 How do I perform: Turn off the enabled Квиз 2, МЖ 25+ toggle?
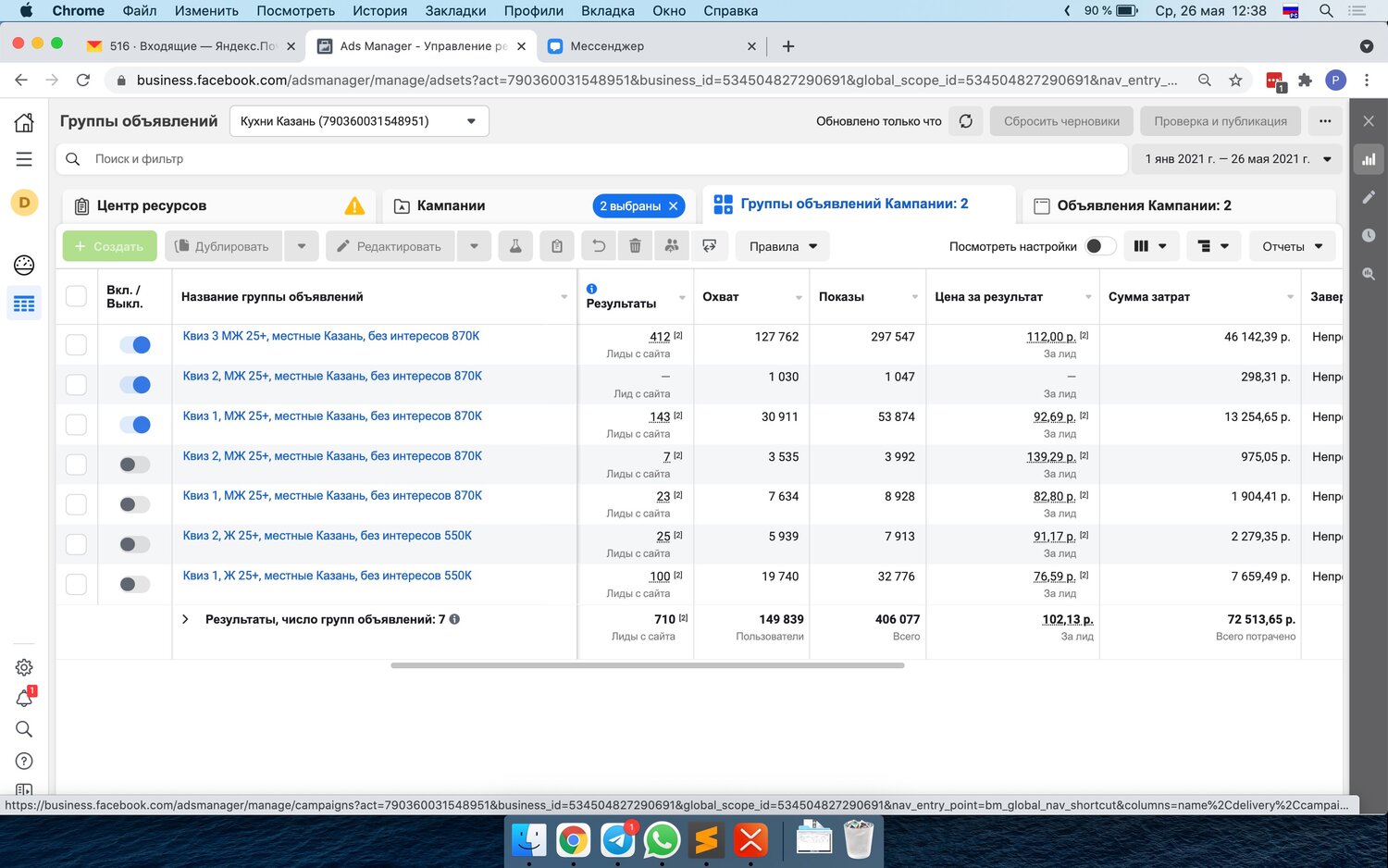click(135, 384)
